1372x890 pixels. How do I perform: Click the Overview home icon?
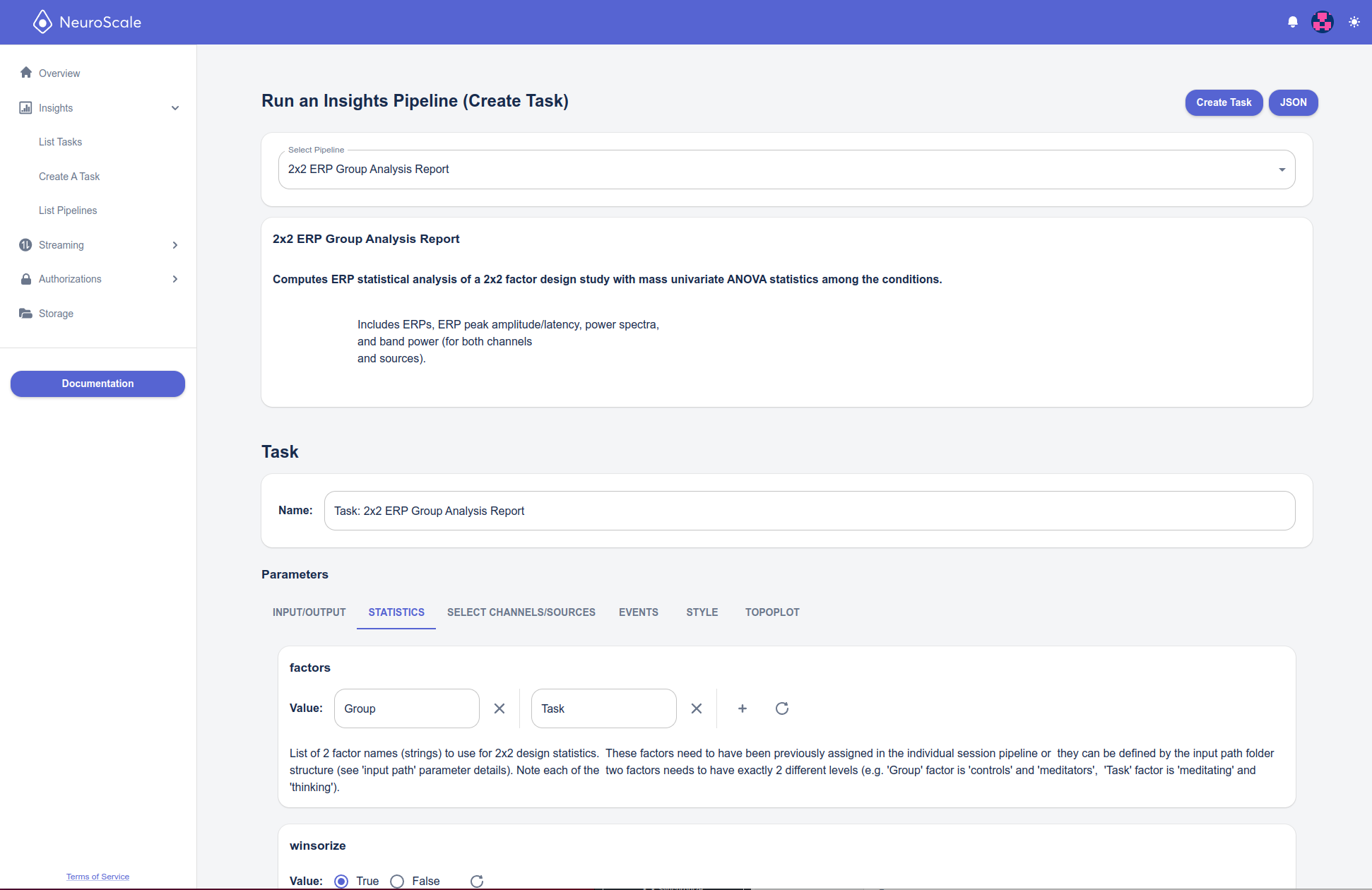point(26,73)
